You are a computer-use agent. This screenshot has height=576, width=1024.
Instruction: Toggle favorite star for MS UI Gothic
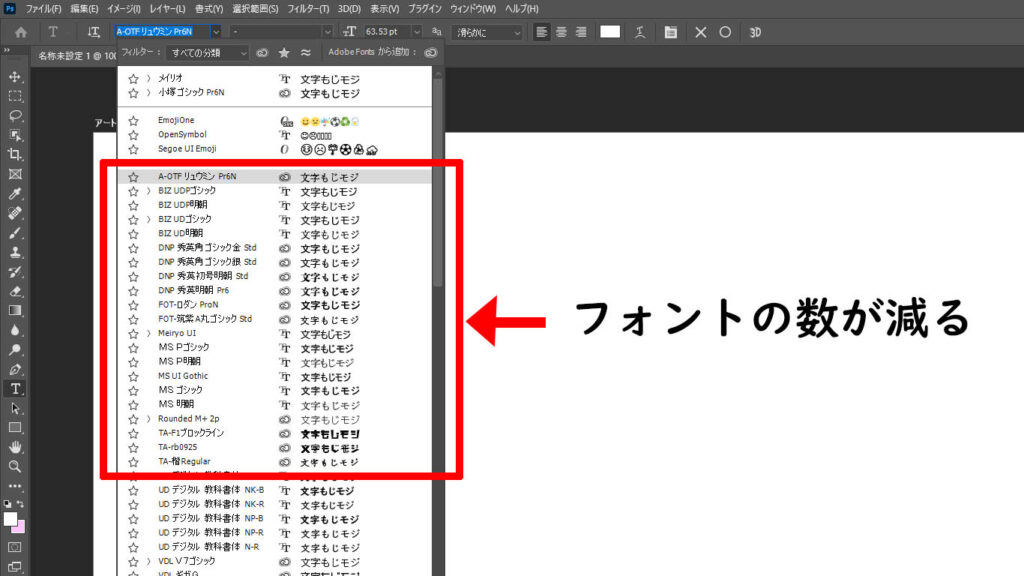click(x=133, y=376)
